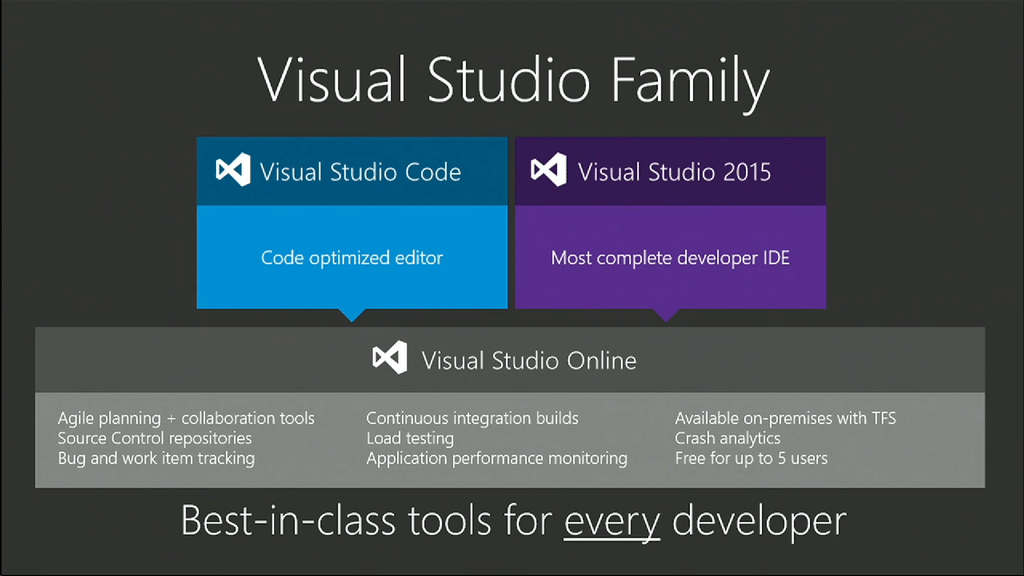This screenshot has width=1024, height=576.
Task: Click the white infinity symbol on blue banner
Action: pos(231,170)
